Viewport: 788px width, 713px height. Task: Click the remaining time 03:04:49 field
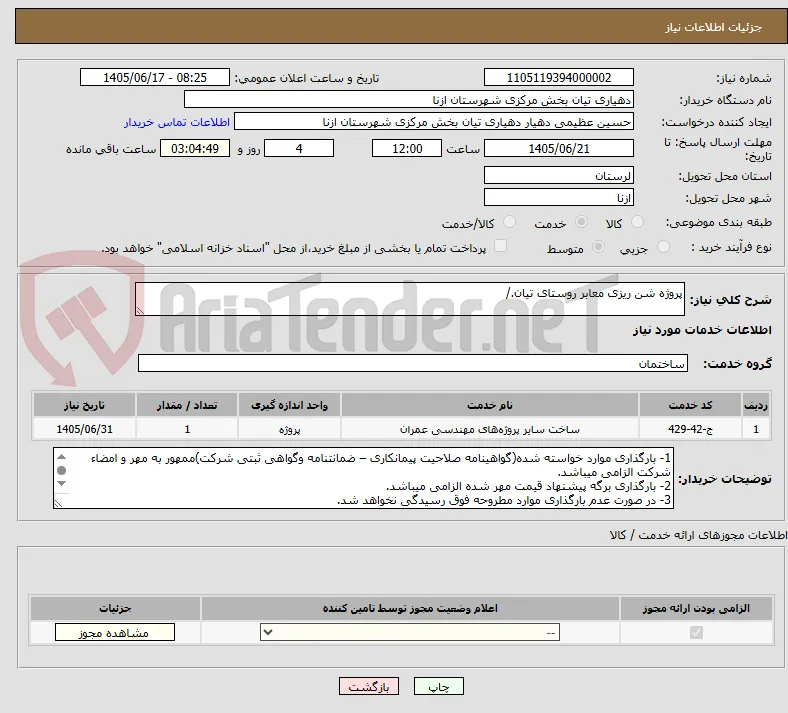(x=195, y=148)
